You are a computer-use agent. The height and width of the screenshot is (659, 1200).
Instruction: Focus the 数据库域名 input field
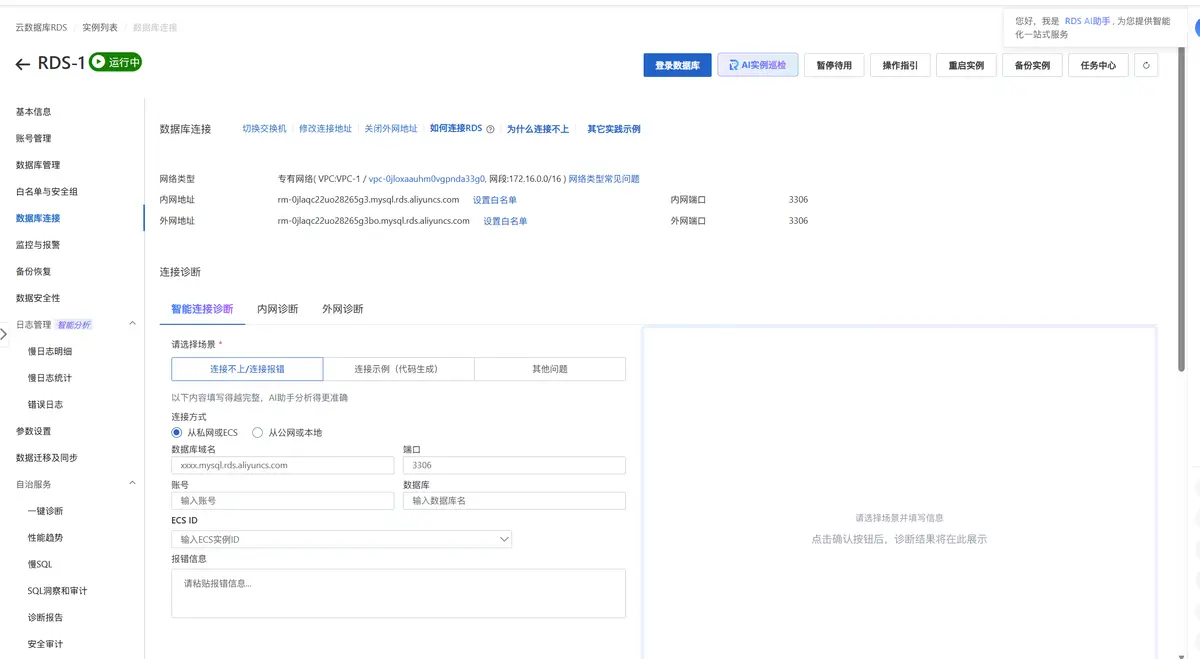[283, 465]
